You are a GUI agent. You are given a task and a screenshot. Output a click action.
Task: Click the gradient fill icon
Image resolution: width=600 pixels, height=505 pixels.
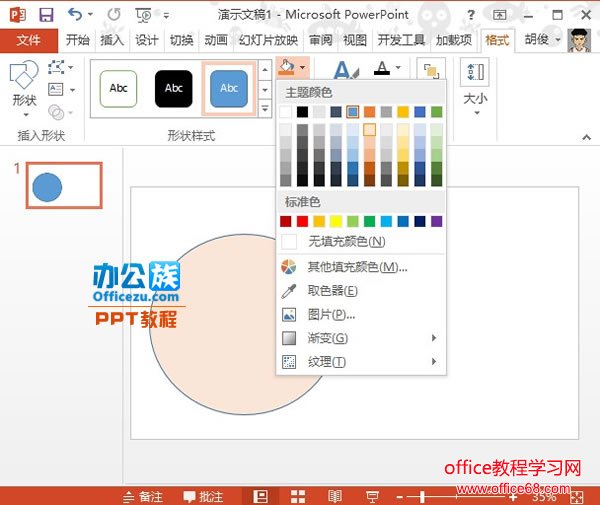(289, 338)
